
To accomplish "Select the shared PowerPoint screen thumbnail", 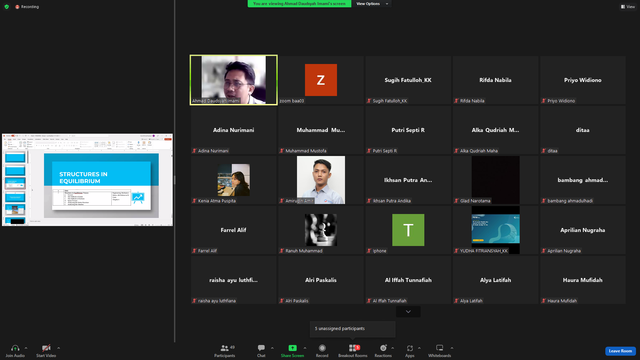I will pos(87,180).
